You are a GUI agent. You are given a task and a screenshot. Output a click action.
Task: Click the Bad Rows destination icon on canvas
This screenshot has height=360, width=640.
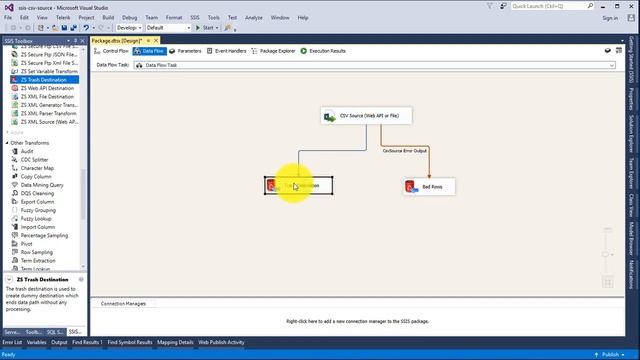coord(411,187)
